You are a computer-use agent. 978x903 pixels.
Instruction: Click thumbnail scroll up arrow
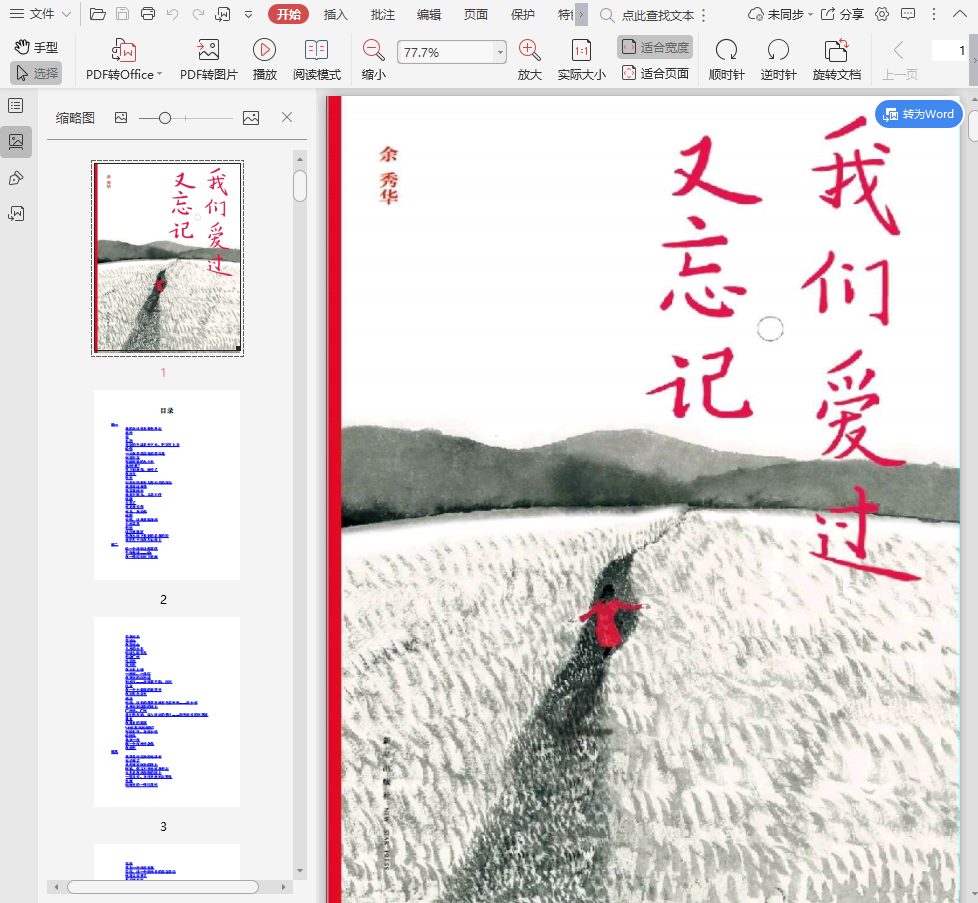[300, 160]
